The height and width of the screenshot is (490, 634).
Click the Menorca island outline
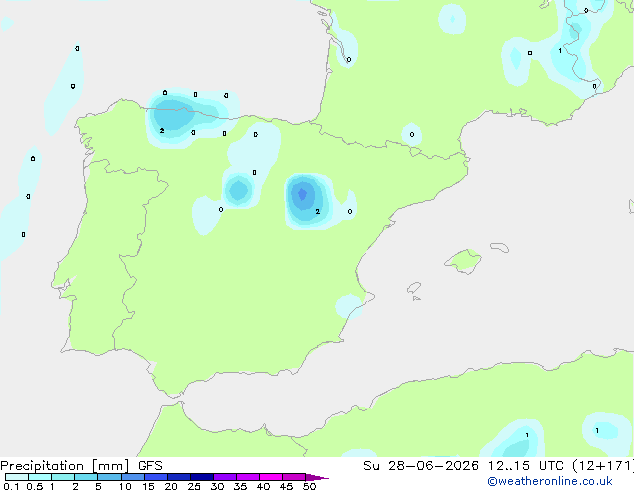point(499,247)
